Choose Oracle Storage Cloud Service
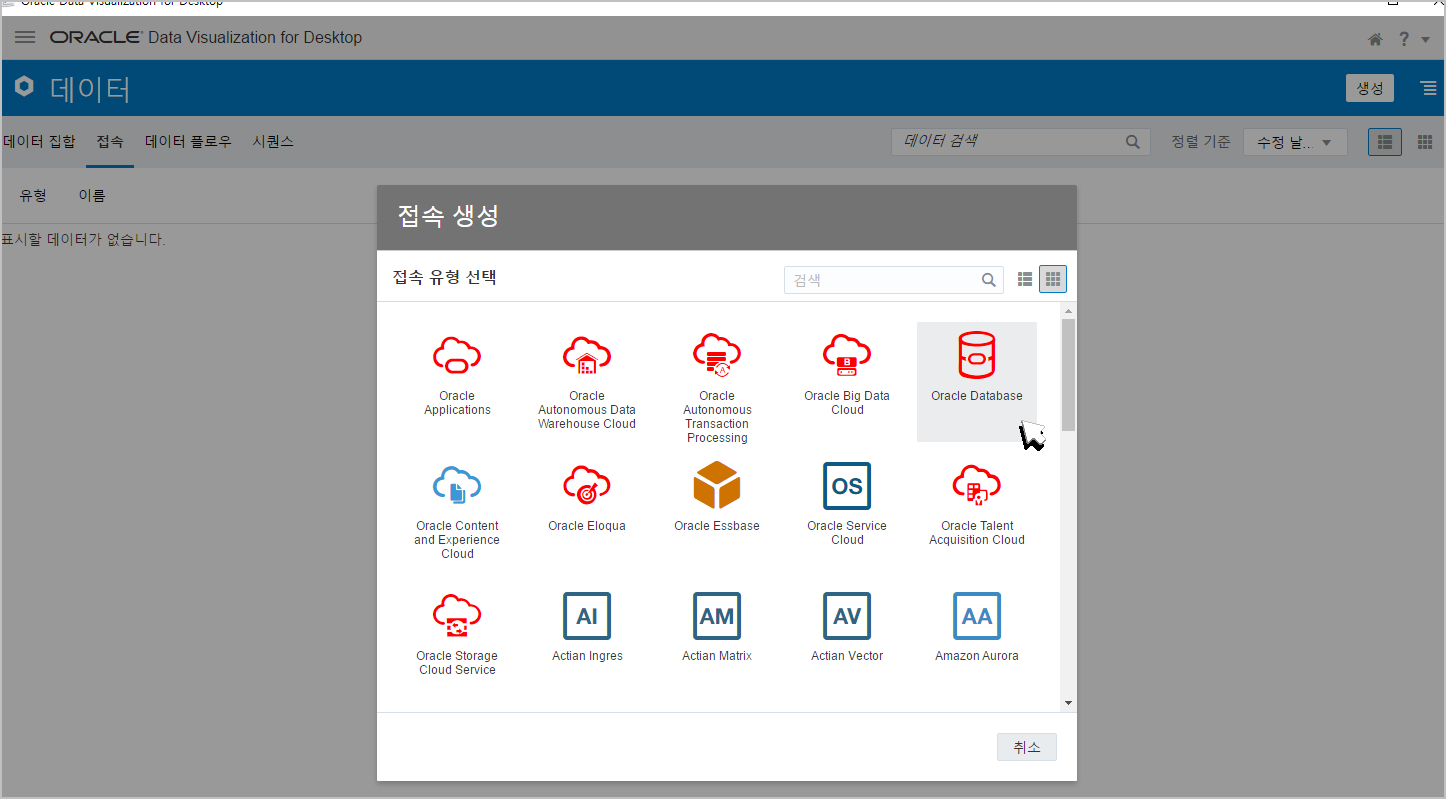 point(457,635)
